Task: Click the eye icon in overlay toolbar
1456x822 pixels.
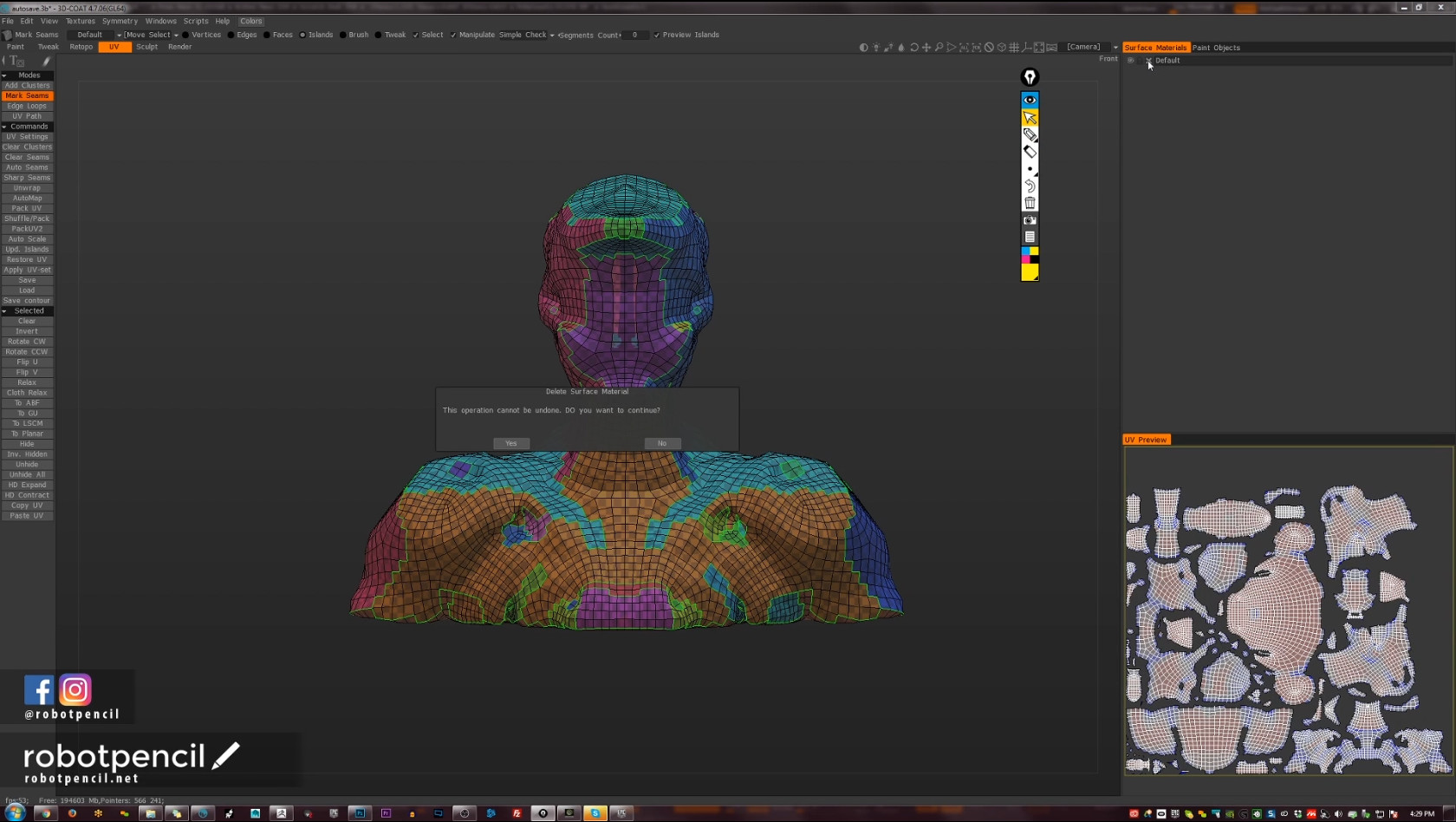Action: (1030, 100)
